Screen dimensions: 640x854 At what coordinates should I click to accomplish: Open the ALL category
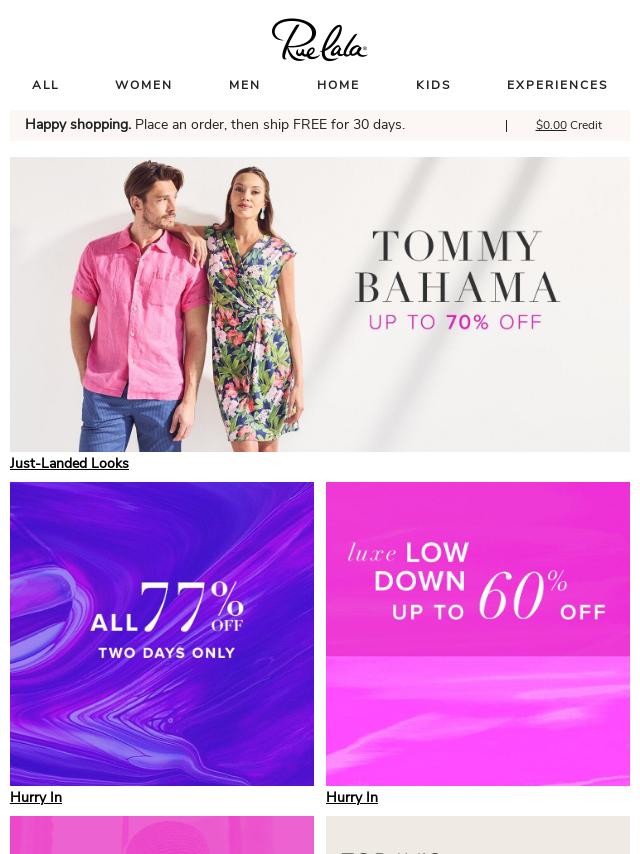(45, 85)
